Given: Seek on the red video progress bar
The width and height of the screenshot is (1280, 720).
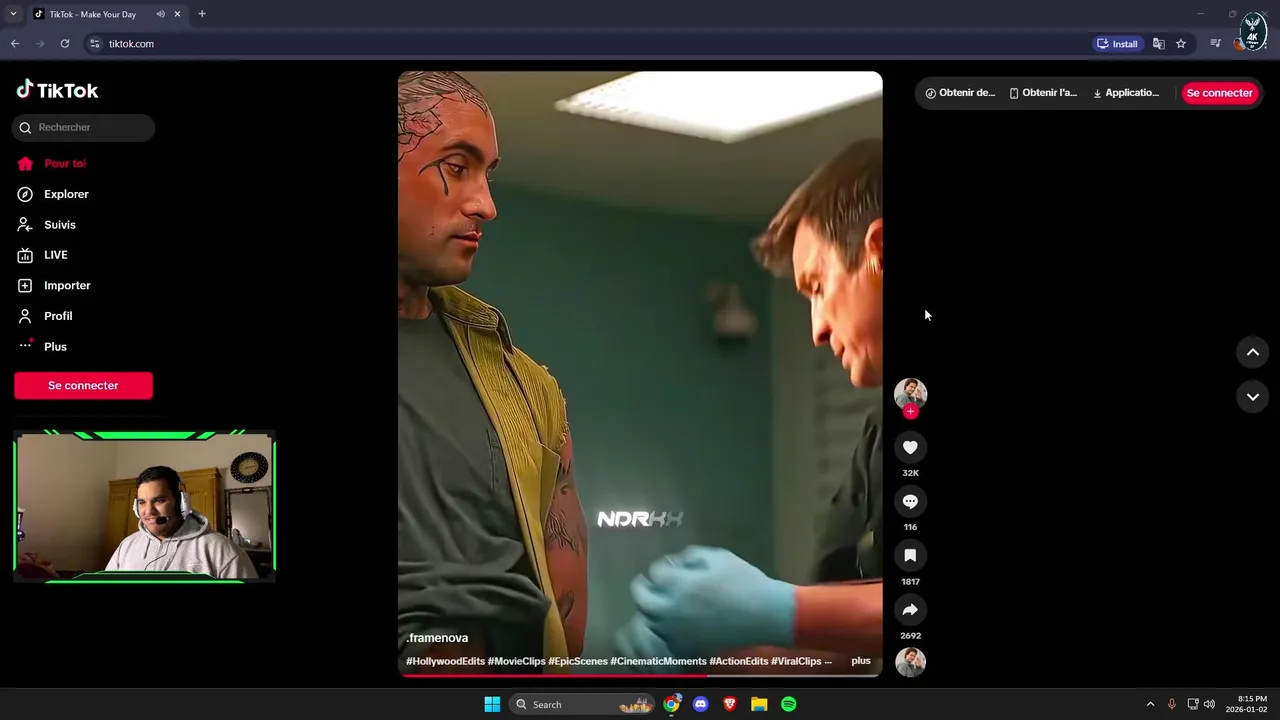Looking at the screenshot, I should [x=640, y=675].
